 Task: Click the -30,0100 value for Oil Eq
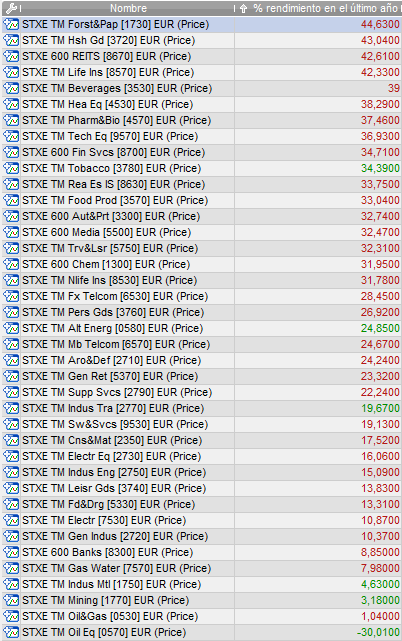378,632
